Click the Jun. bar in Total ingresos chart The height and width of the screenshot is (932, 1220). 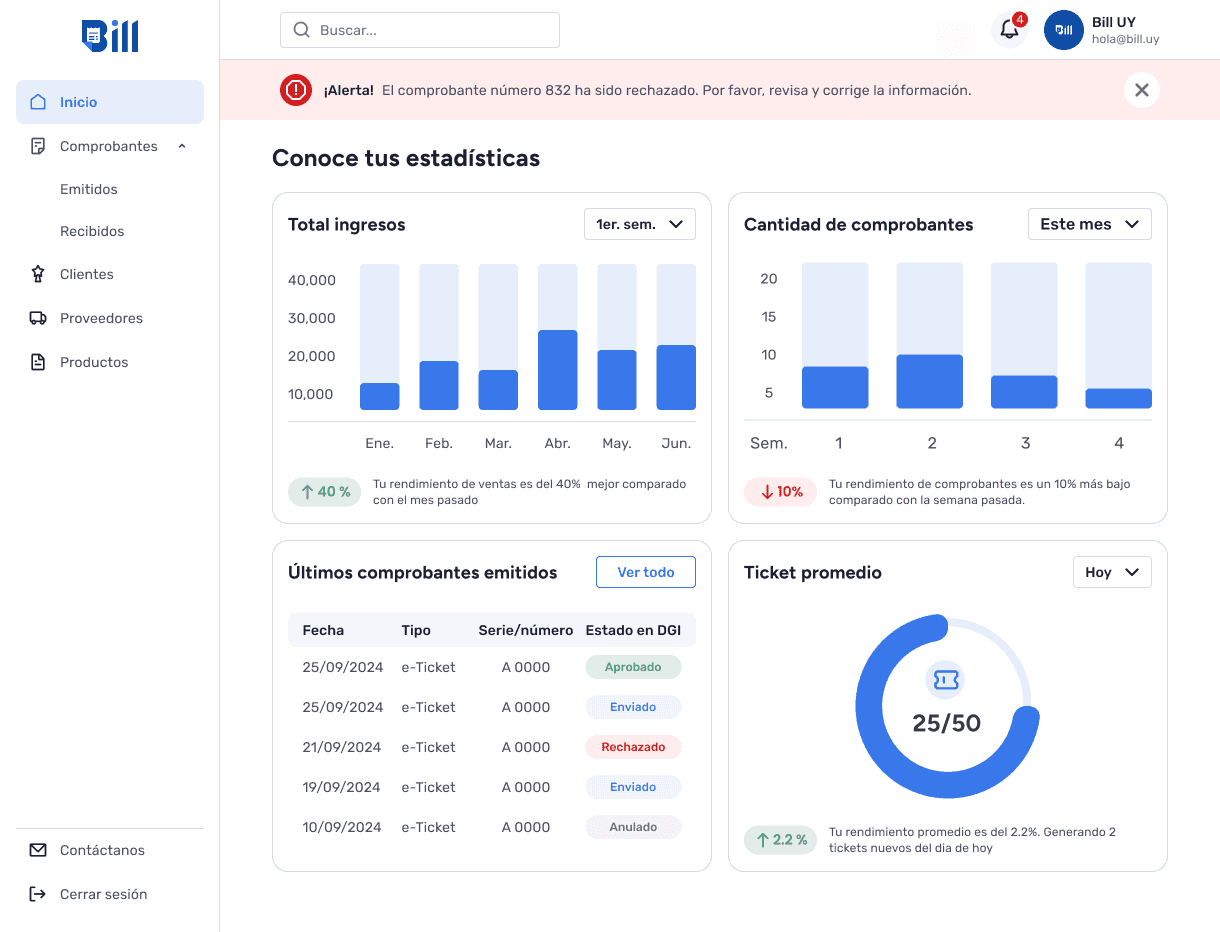click(x=676, y=377)
